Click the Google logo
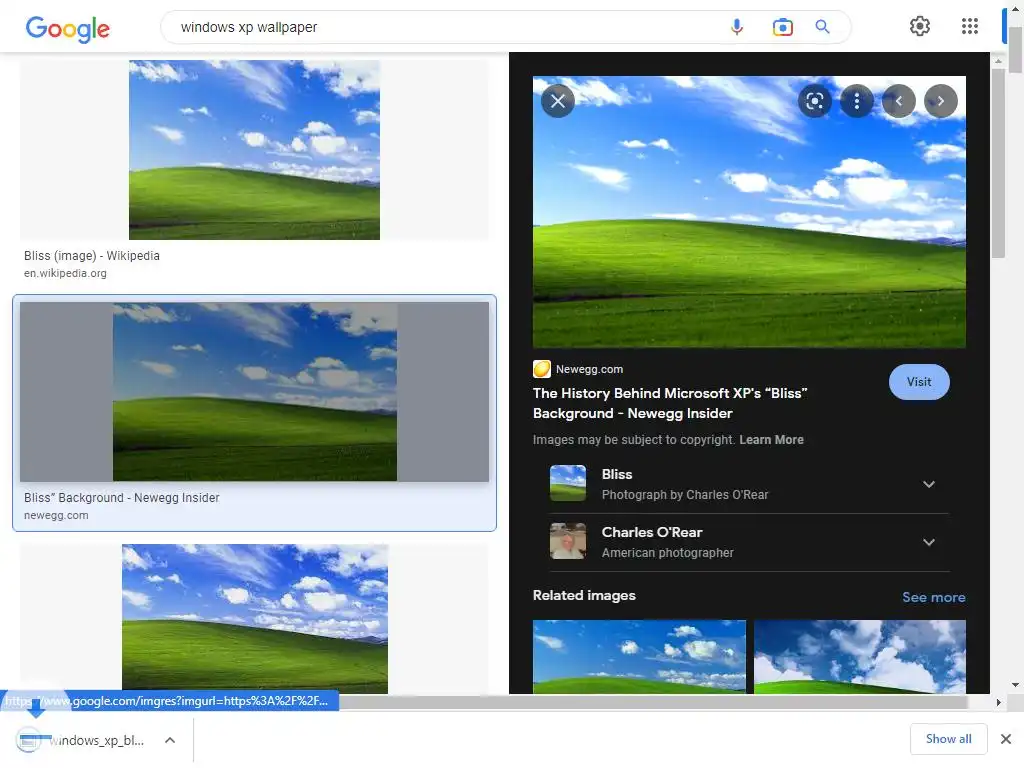The image size is (1024, 768). pyautogui.click(x=67, y=28)
